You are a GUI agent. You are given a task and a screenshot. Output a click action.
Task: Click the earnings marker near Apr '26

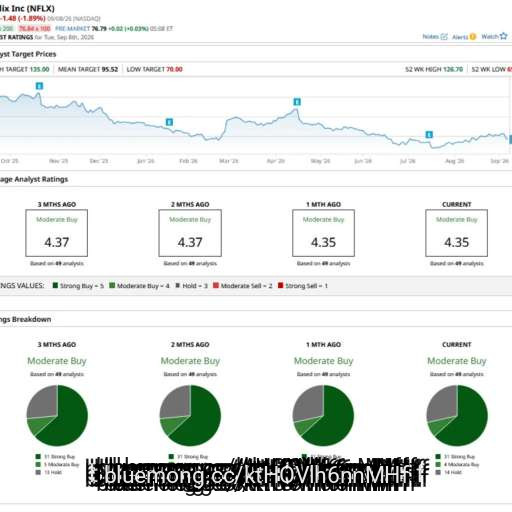[x=297, y=102]
